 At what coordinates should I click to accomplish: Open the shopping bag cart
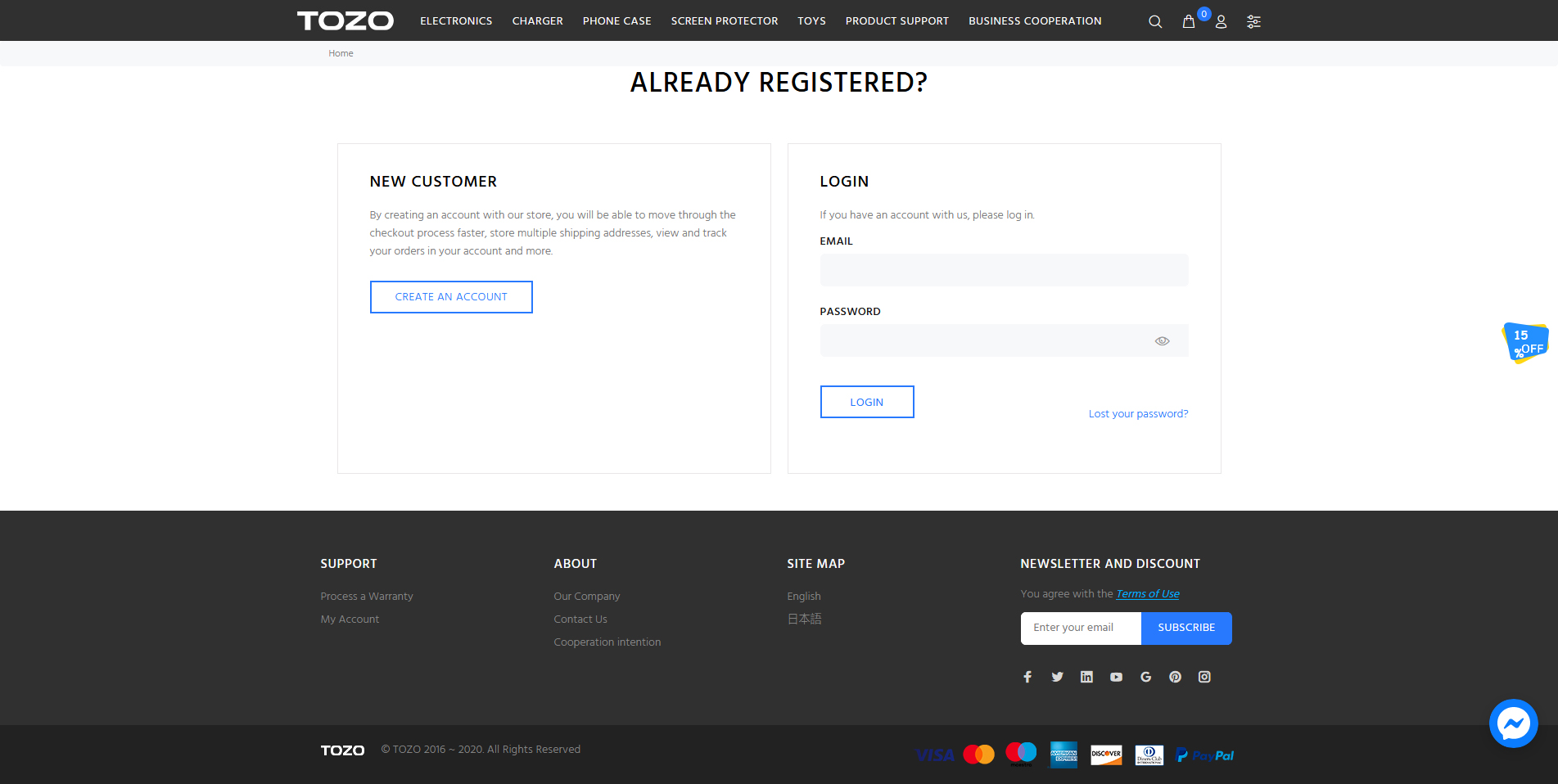click(x=1189, y=22)
